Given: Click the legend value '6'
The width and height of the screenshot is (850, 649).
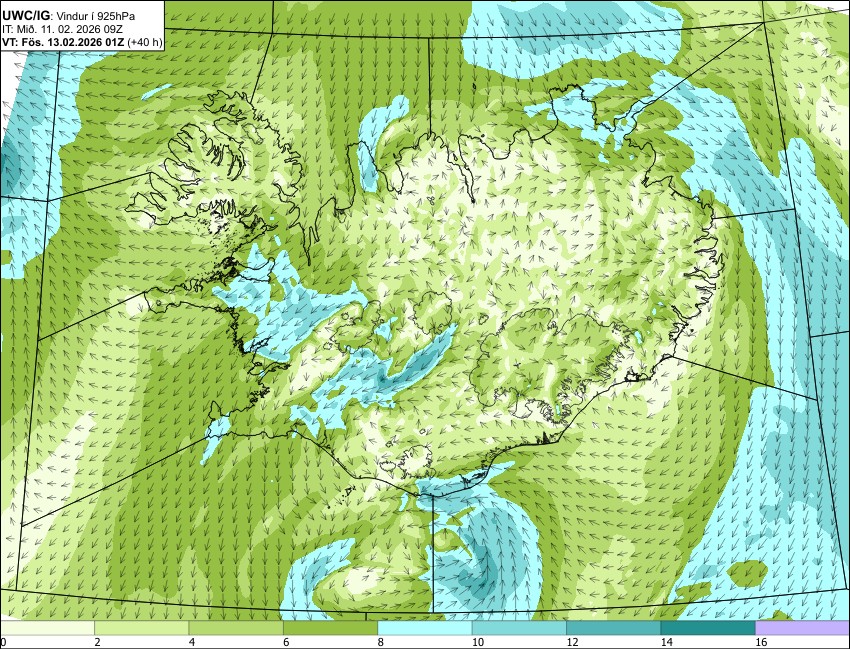Looking at the screenshot, I should pyautogui.click(x=286, y=642).
